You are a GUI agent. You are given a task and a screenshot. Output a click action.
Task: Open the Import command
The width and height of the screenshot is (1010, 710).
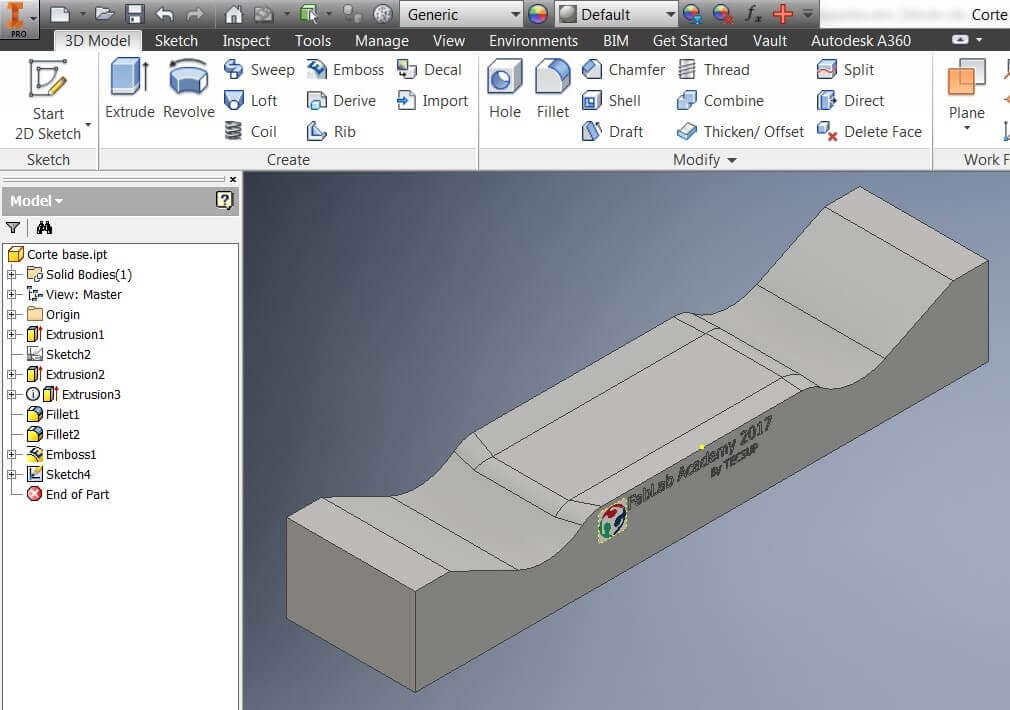pos(432,101)
